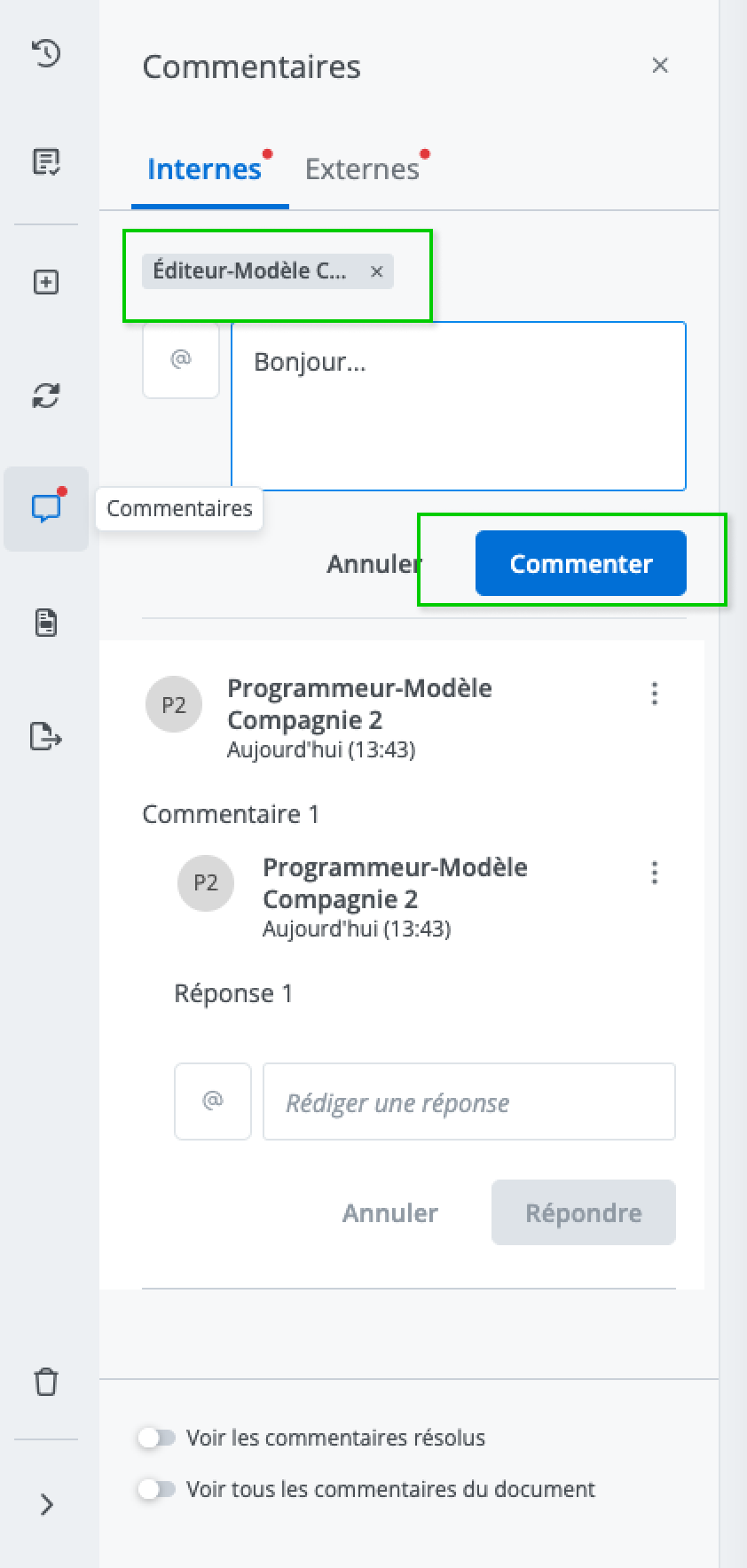
Task: Click the document page sidebar icon
Action: point(46,623)
